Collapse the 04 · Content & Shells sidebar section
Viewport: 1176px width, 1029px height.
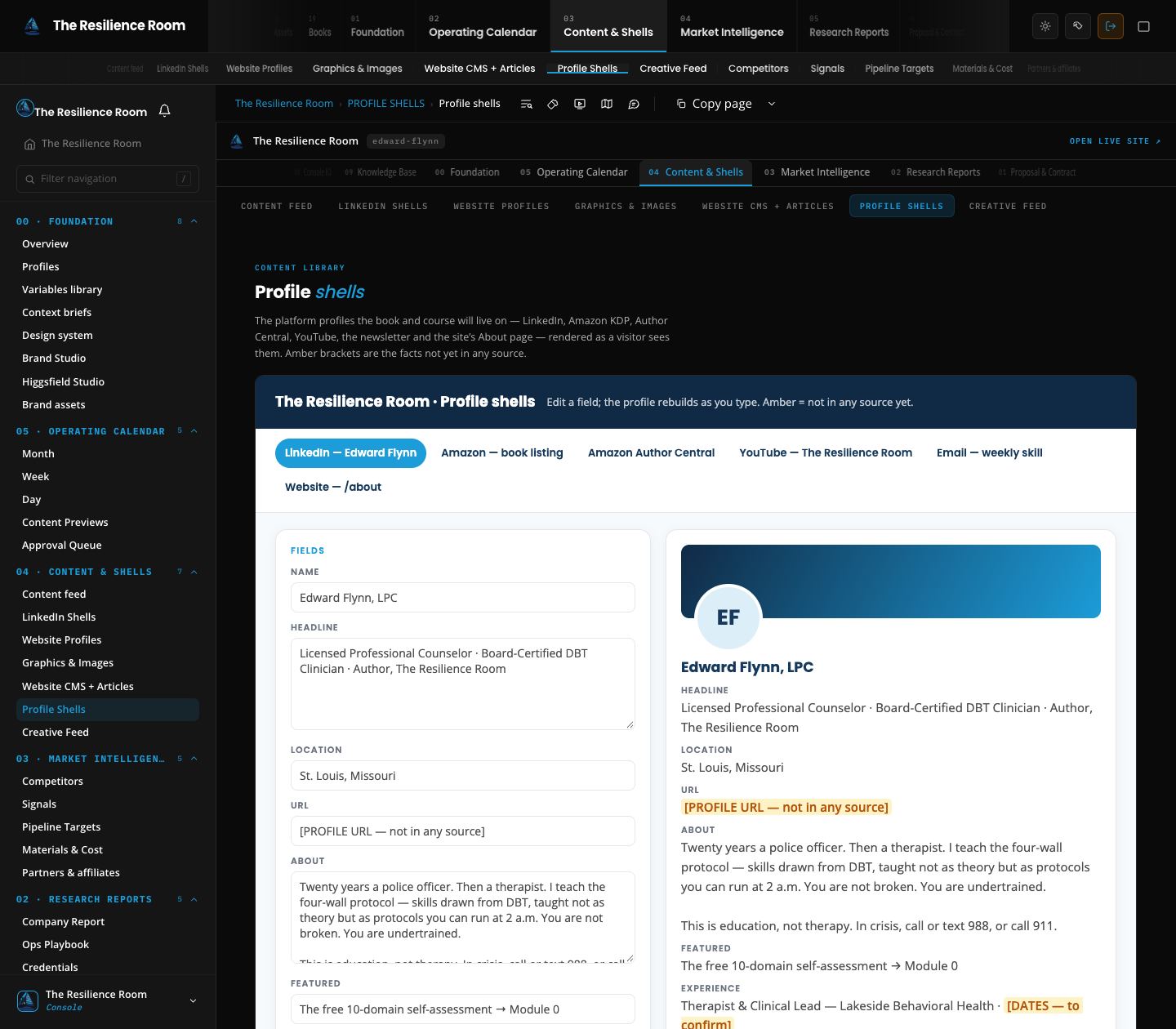[194, 572]
